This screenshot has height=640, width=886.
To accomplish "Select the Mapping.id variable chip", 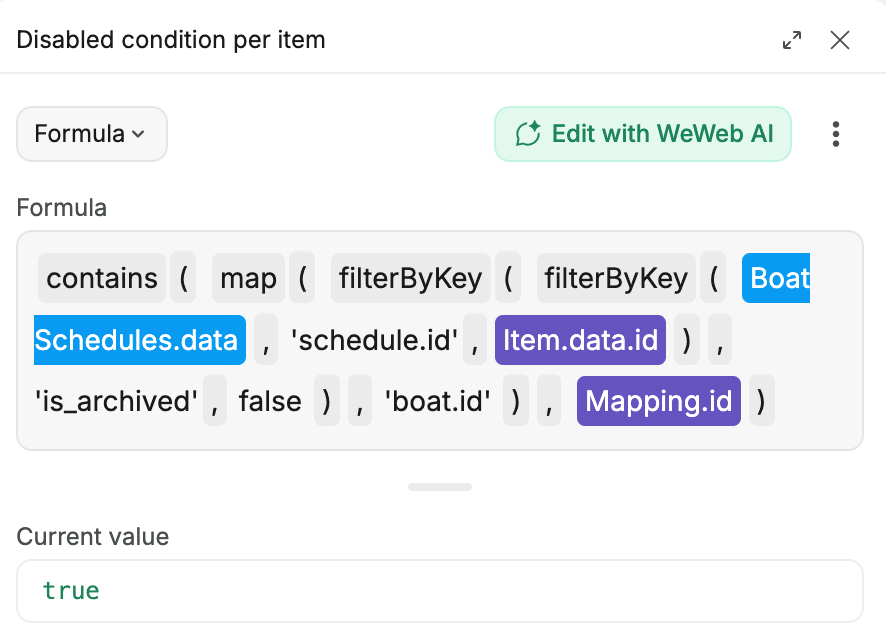I will (x=658, y=402).
